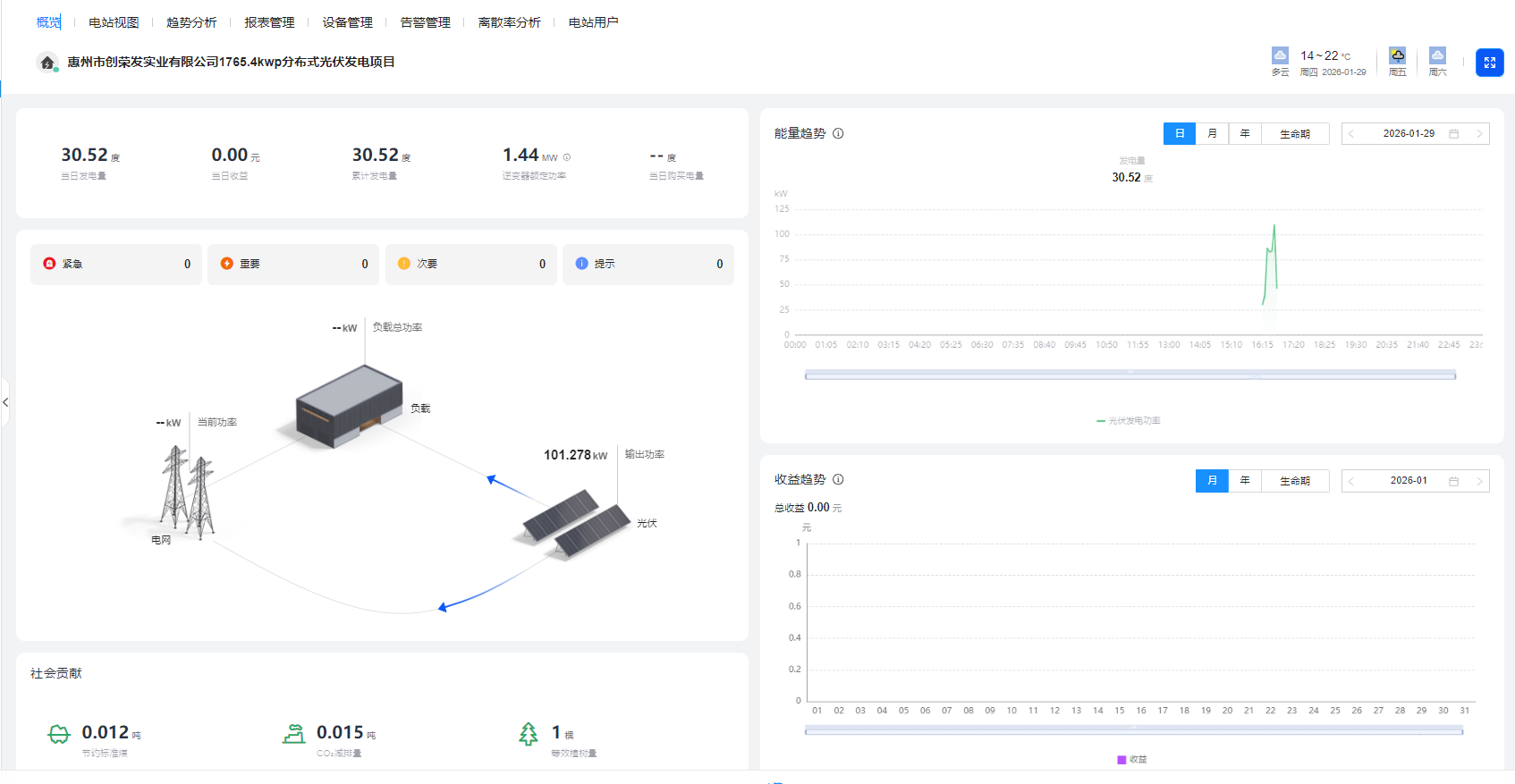
Task: Expand the collapsed left sidebar arrow
Action: coord(5,402)
